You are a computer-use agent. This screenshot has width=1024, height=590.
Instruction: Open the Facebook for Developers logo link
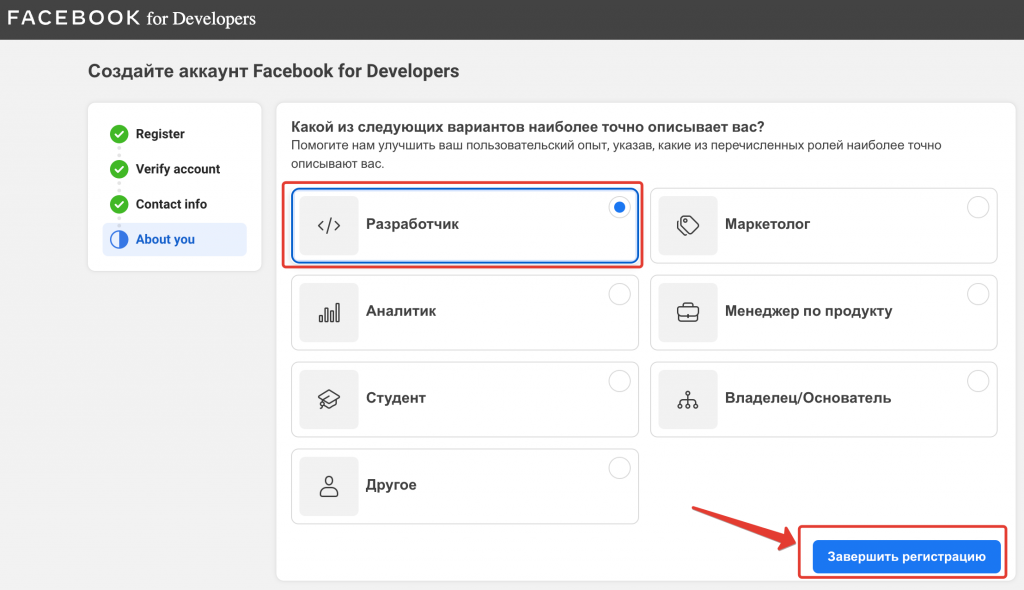(x=131, y=18)
